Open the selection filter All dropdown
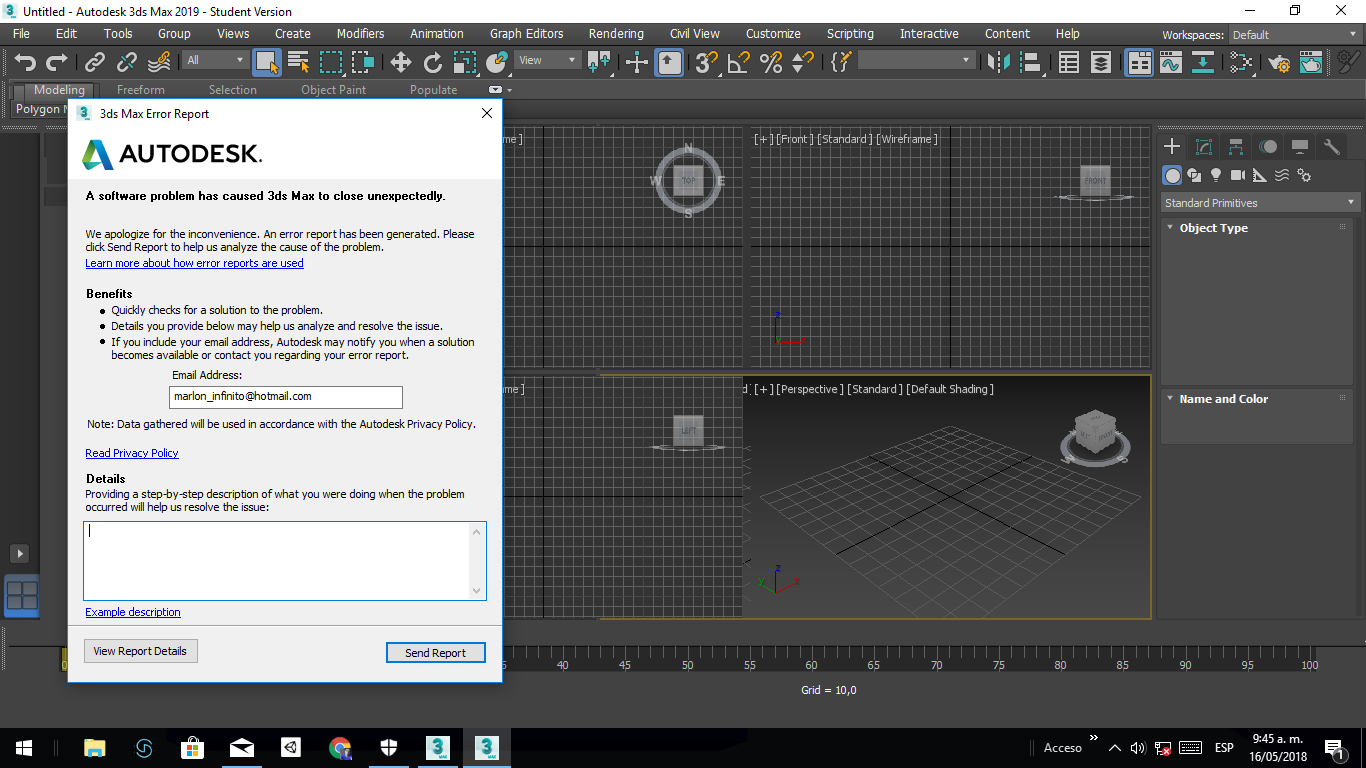Image resolution: width=1366 pixels, height=768 pixels. pyautogui.click(x=215, y=60)
